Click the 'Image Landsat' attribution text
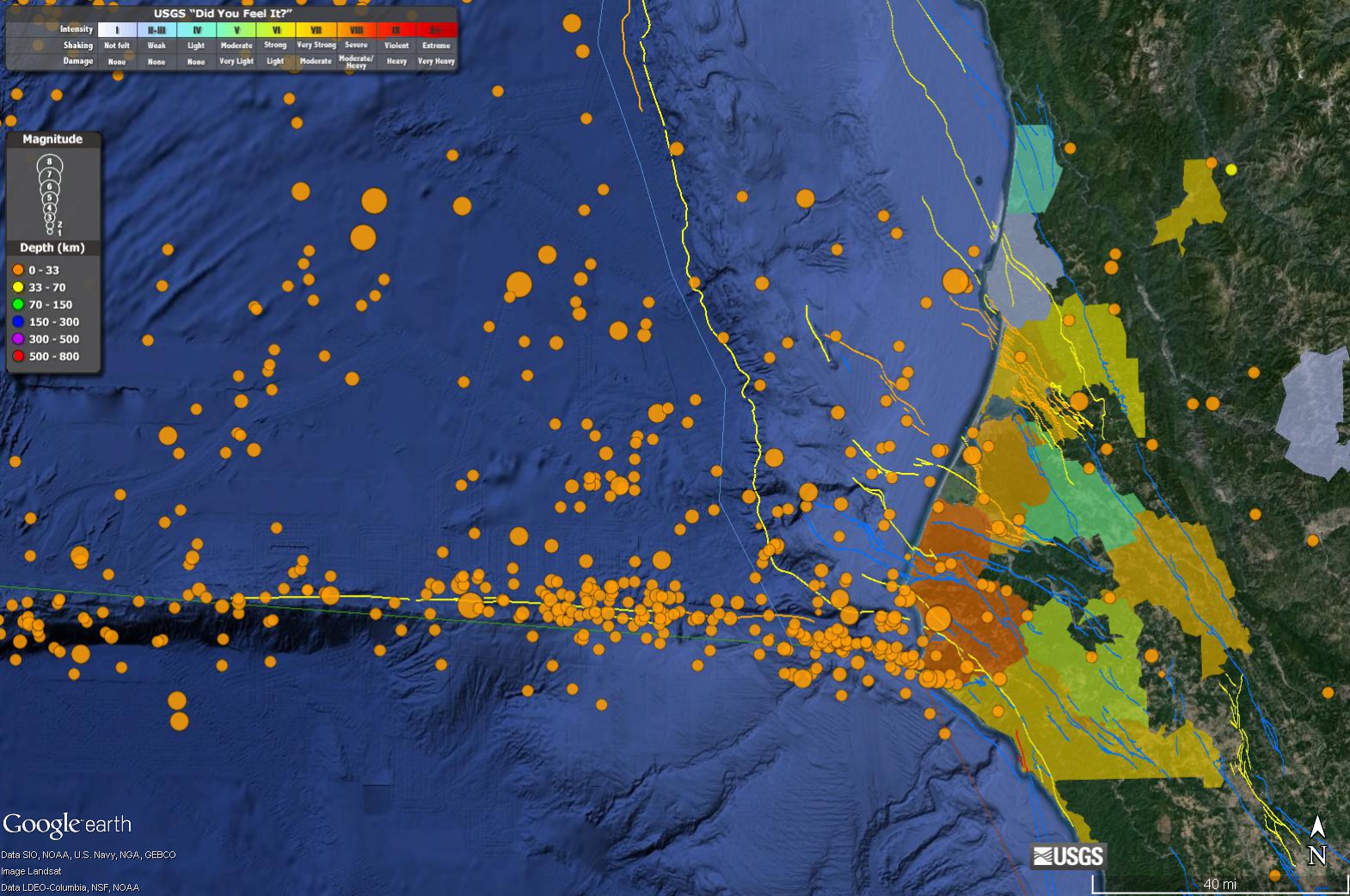The width and height of the screenshot is (1350, 896). point(31,871)
